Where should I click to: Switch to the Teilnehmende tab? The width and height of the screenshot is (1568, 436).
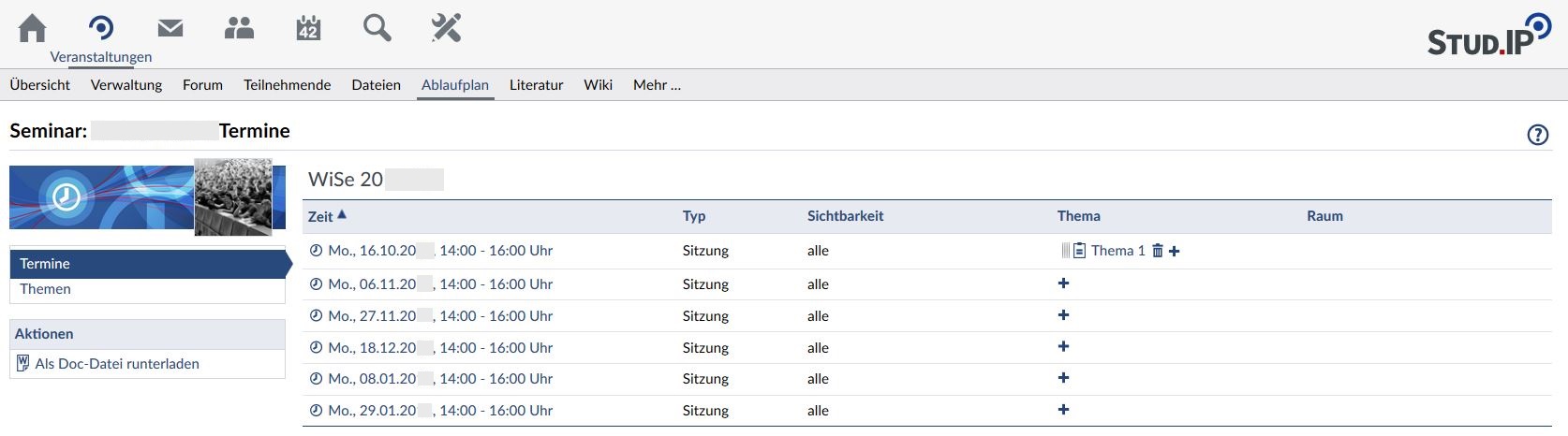pos(287,85)
